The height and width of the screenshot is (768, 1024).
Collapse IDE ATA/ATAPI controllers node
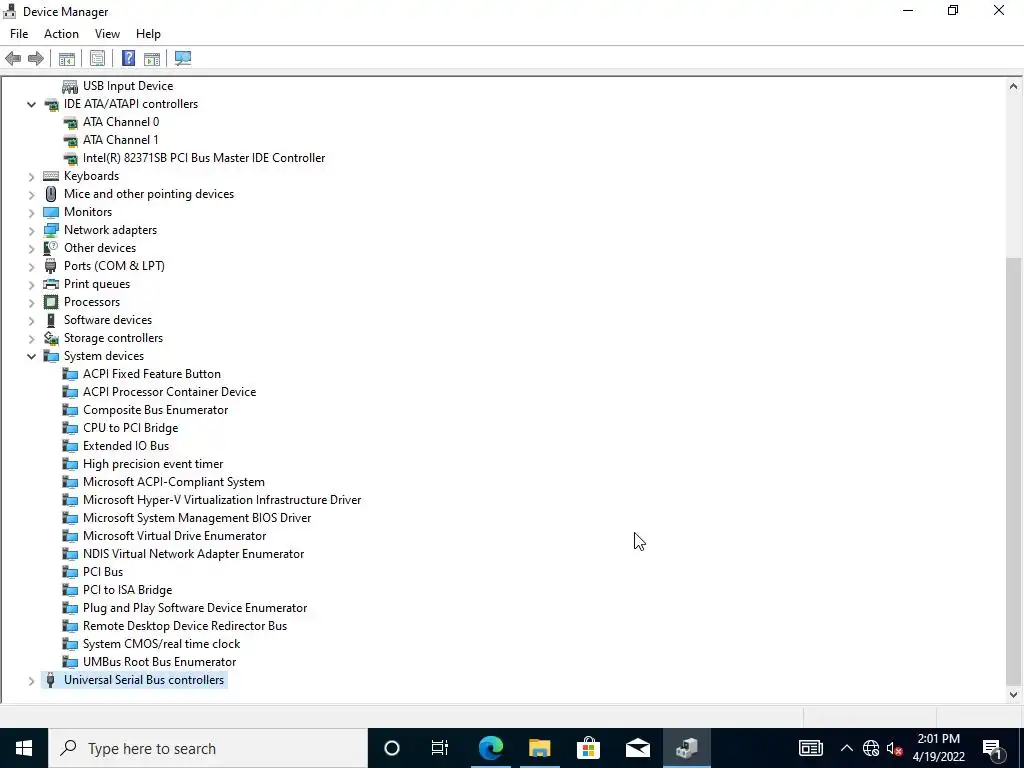click(31, 104)
